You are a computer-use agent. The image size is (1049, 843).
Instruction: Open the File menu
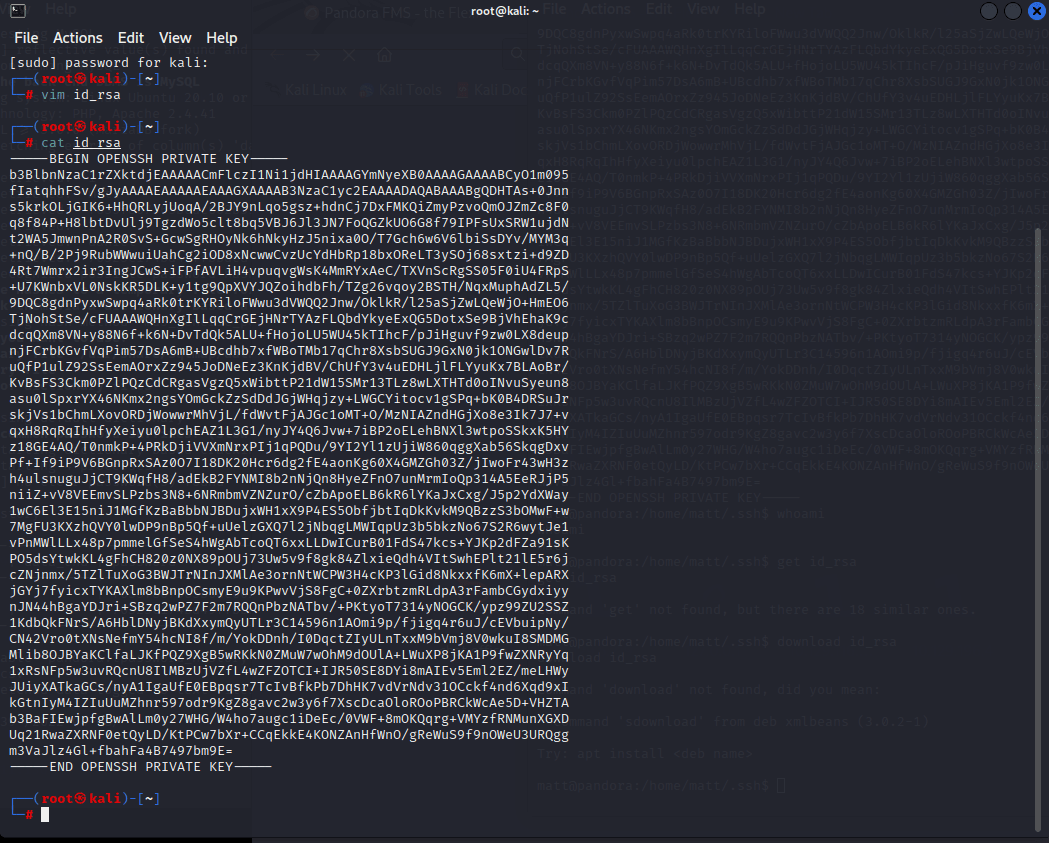[26, 38]
